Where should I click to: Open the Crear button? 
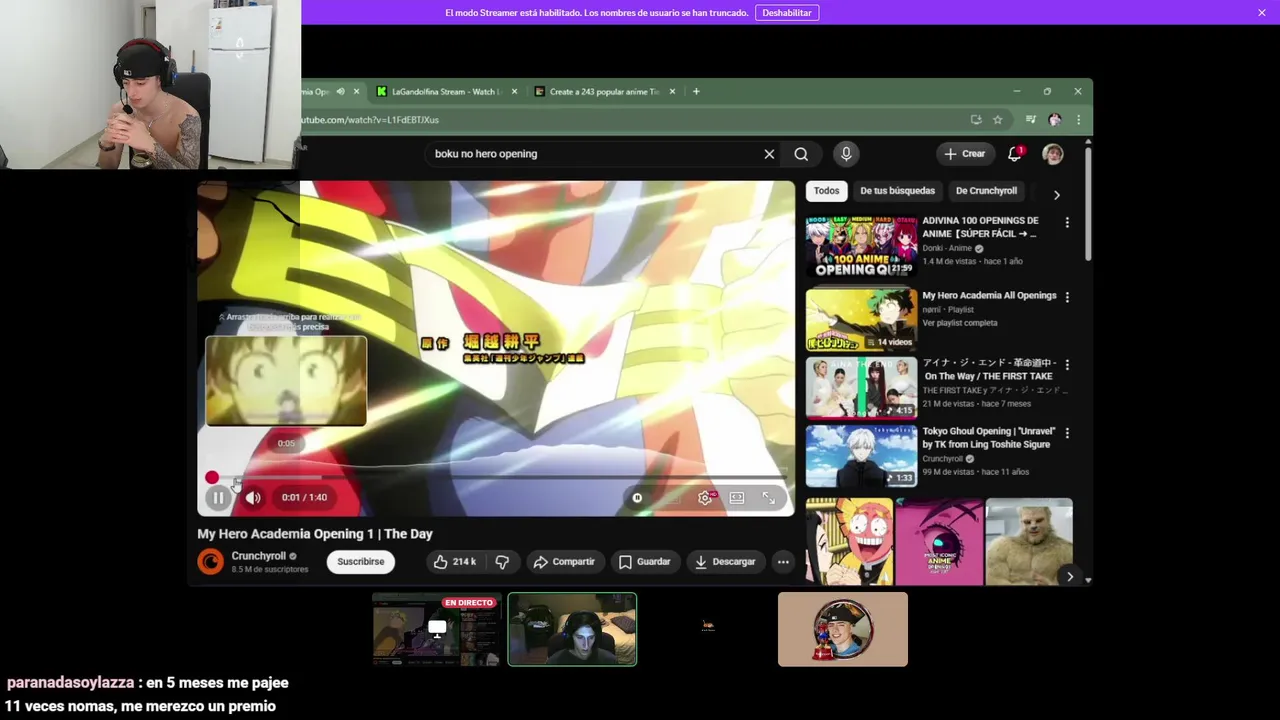[x=964, y=154]
